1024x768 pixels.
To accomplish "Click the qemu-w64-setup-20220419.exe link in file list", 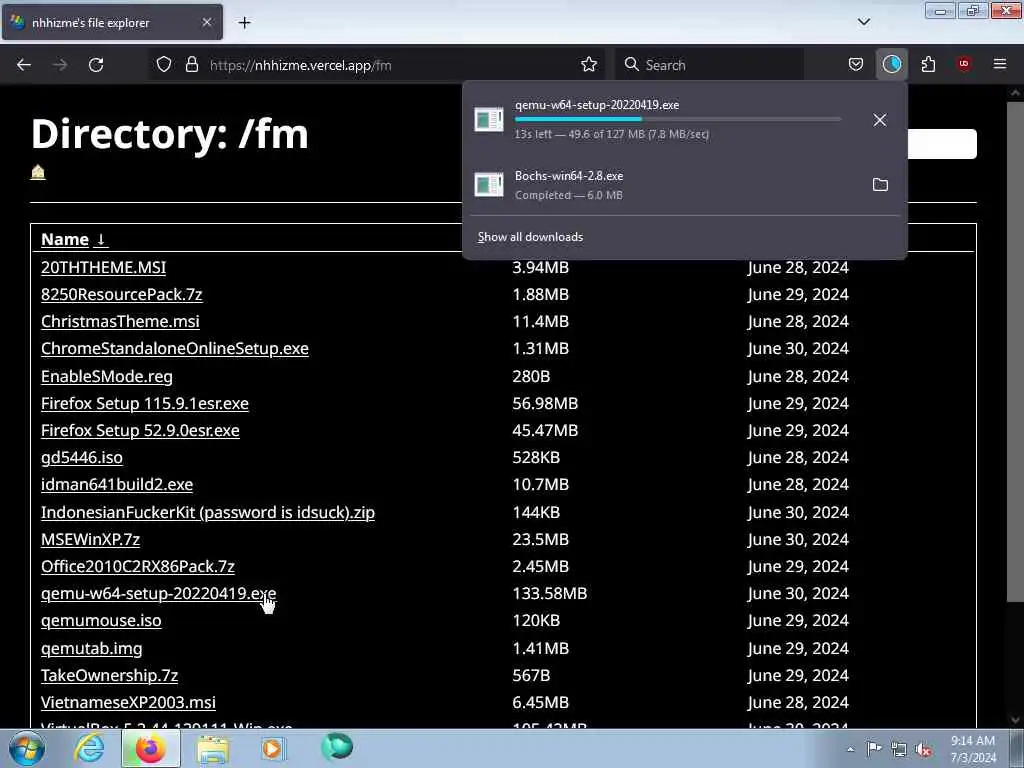I will 159,594.
